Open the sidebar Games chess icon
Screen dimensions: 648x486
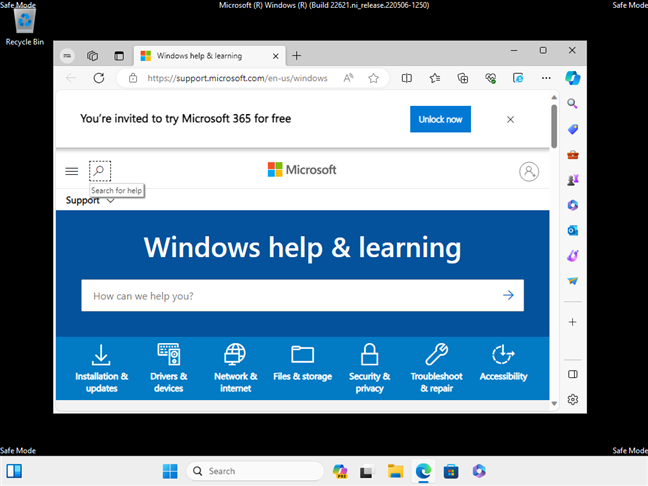point(572,180)
